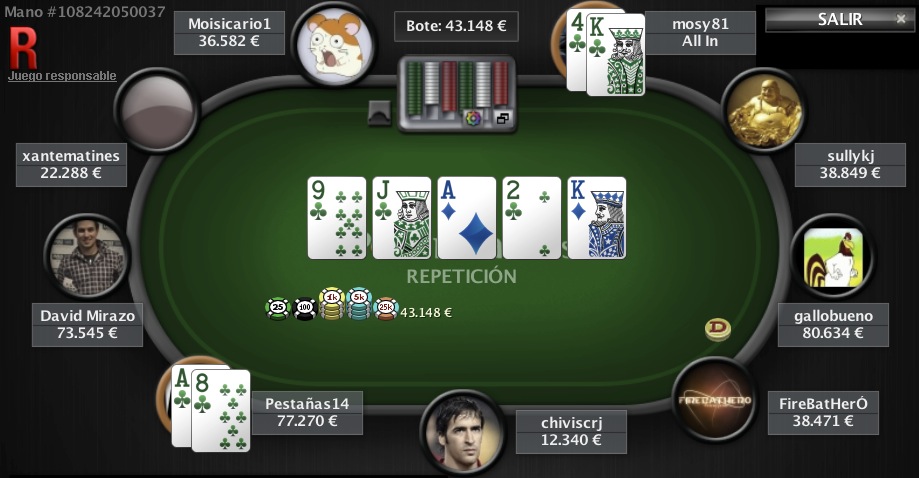Open the Juego responsable link
919x478 pixels.
click(x=62, y=76)
